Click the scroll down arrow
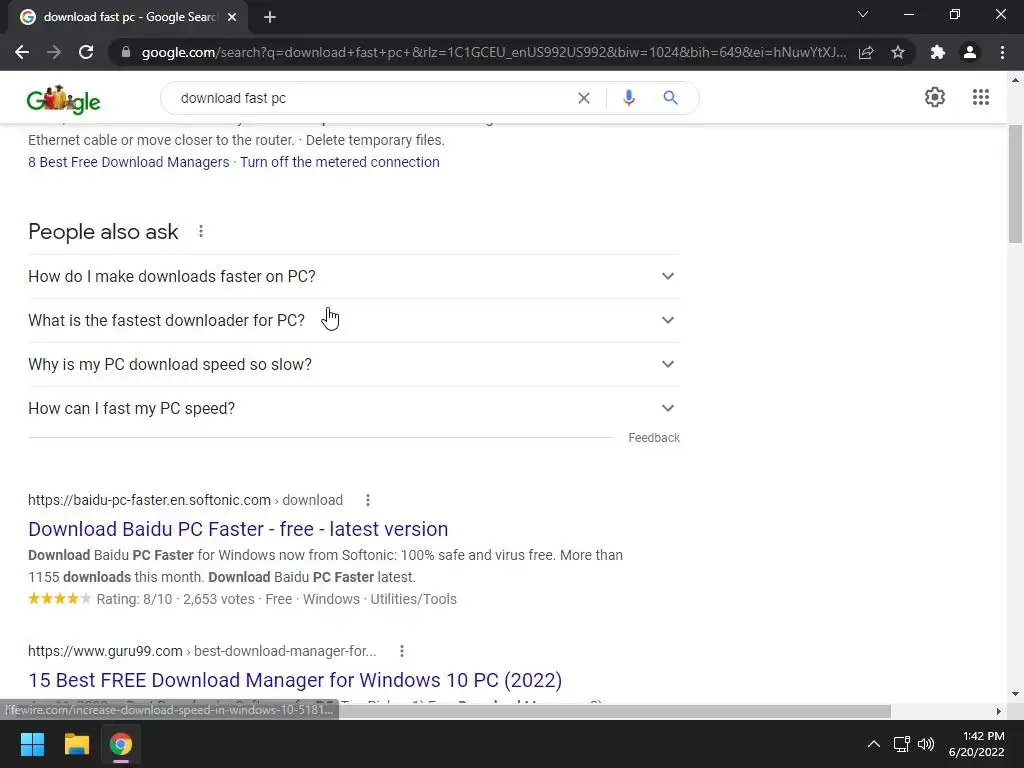This screenshot has width=1024, height=768. (x=1016, y=695)
